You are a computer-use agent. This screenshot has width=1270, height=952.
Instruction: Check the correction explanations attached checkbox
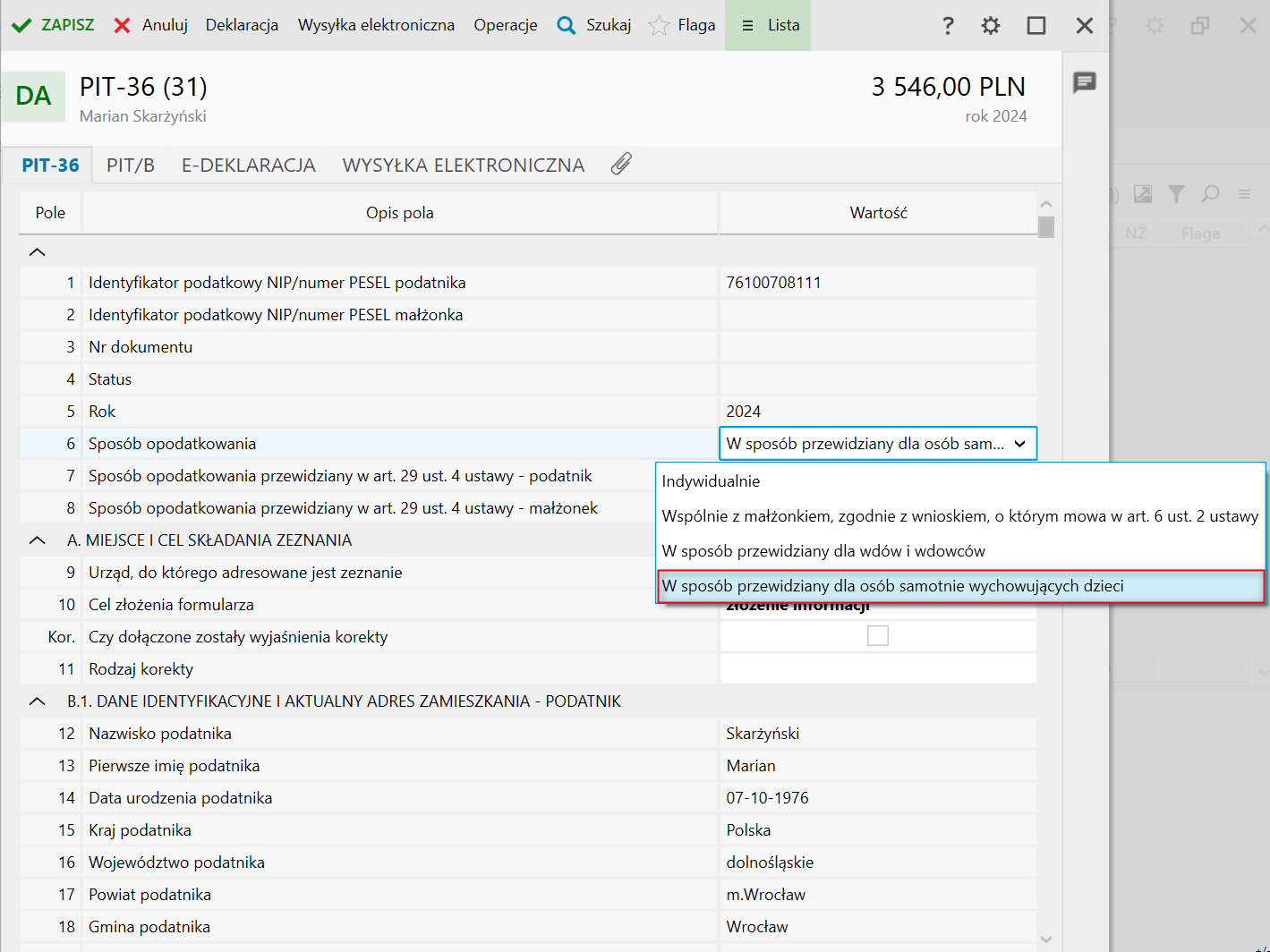[878, 636]
